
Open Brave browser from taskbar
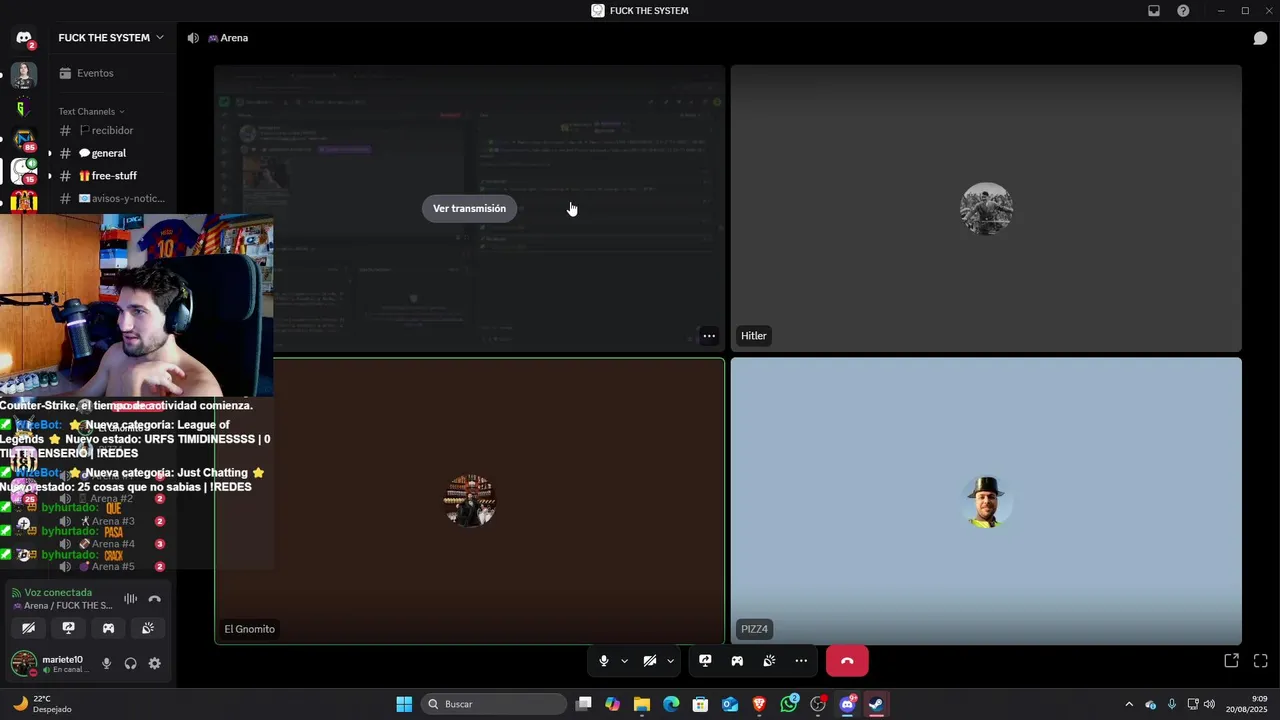coord(759,704)
